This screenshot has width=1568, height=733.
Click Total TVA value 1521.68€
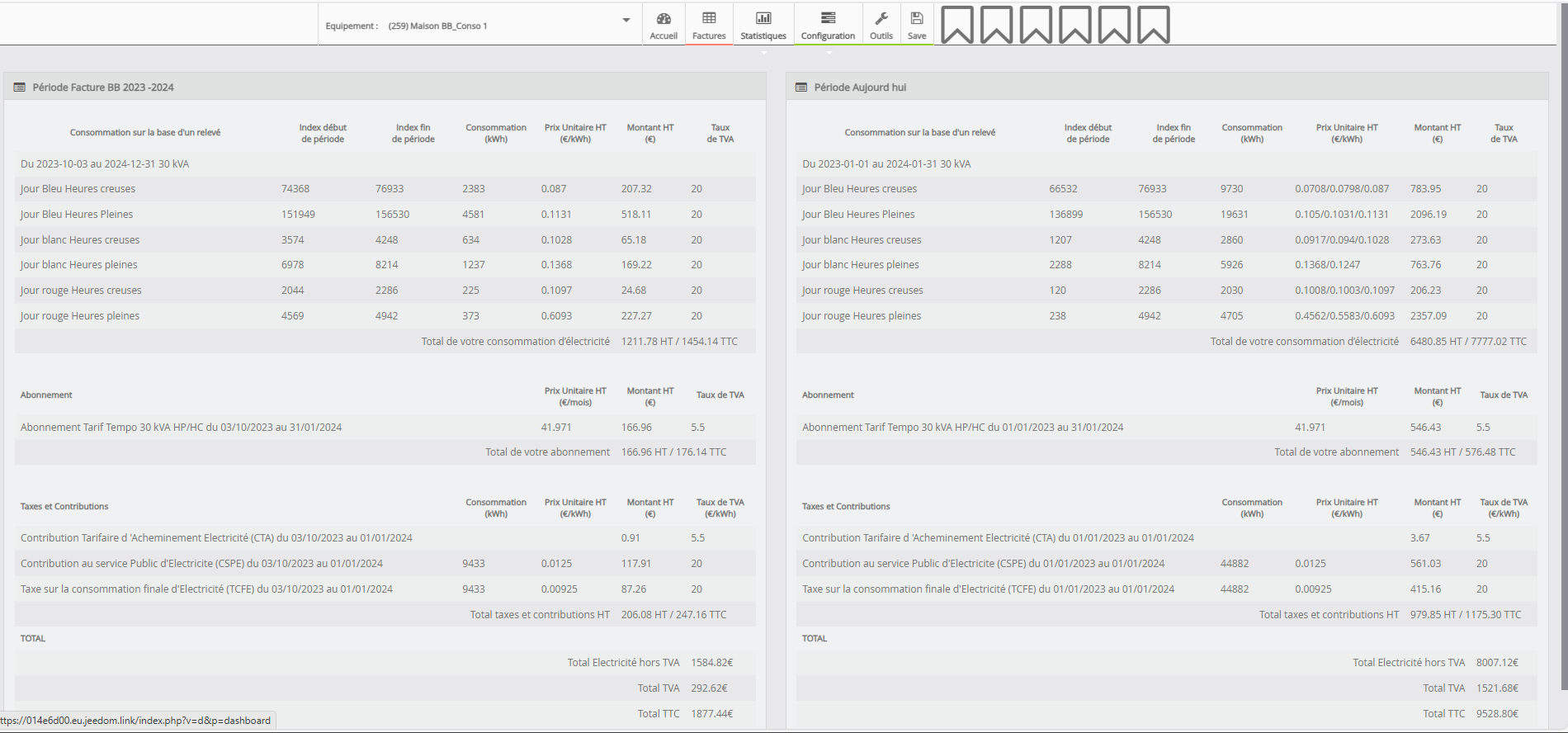(1498, 688)
